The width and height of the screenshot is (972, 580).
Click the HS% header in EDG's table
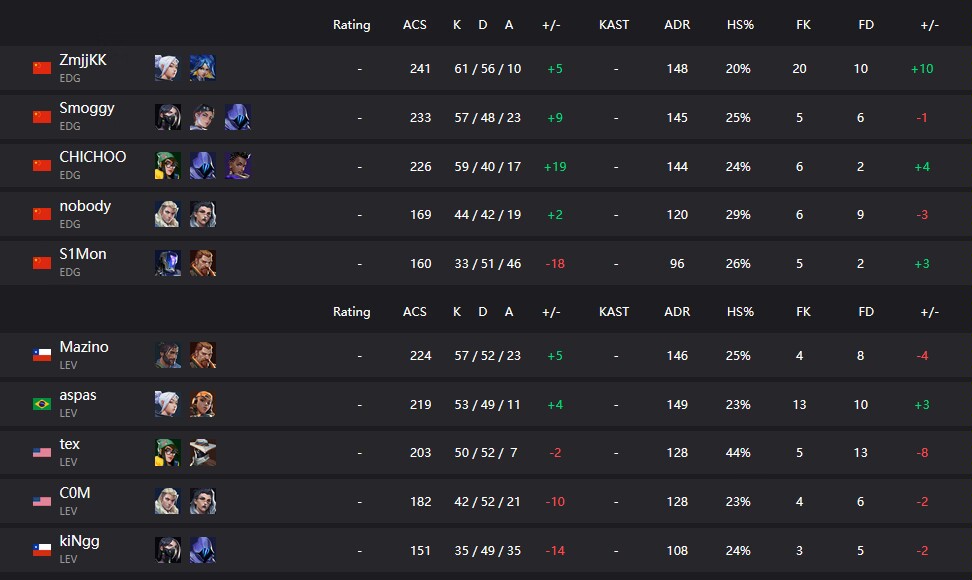coord(740,25)
